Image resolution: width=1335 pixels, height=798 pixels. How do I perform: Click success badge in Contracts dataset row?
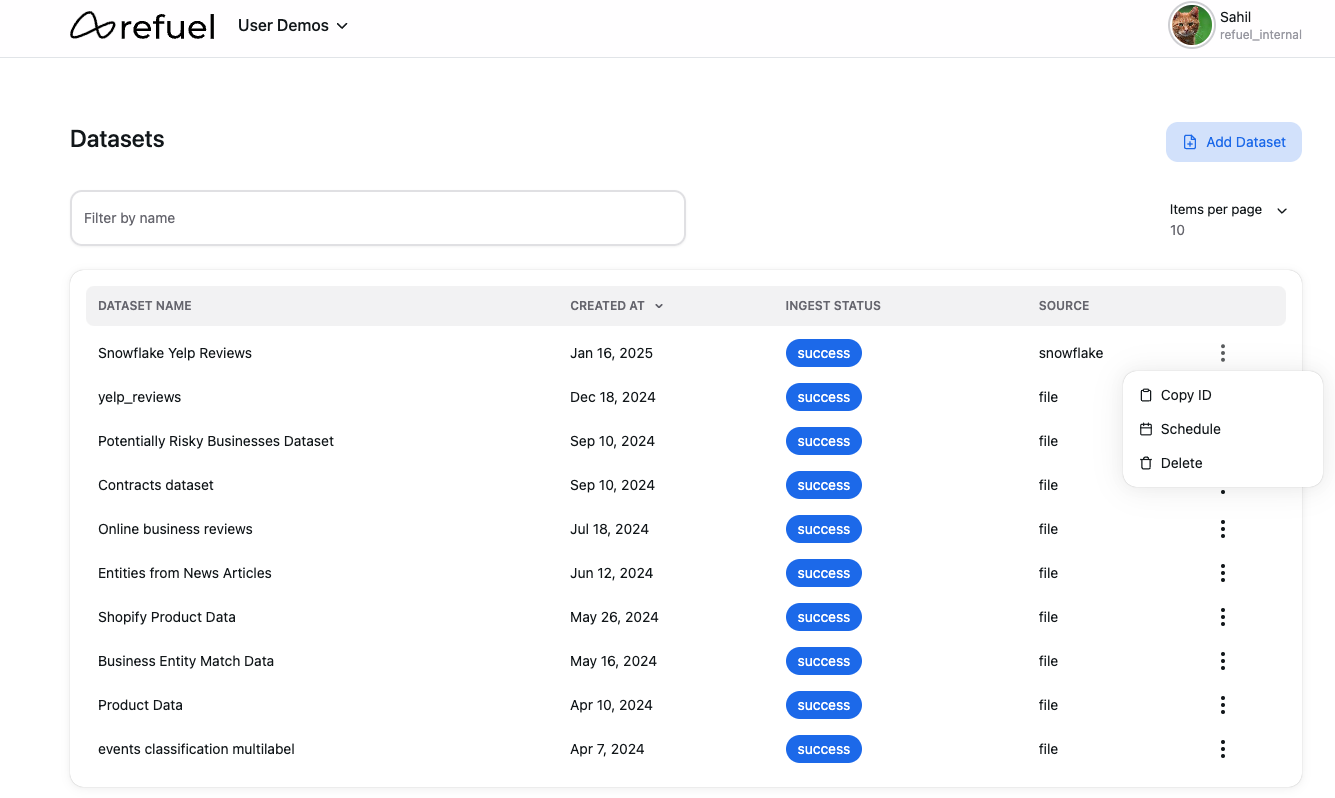pyautogui.click(x=823, y=485)
